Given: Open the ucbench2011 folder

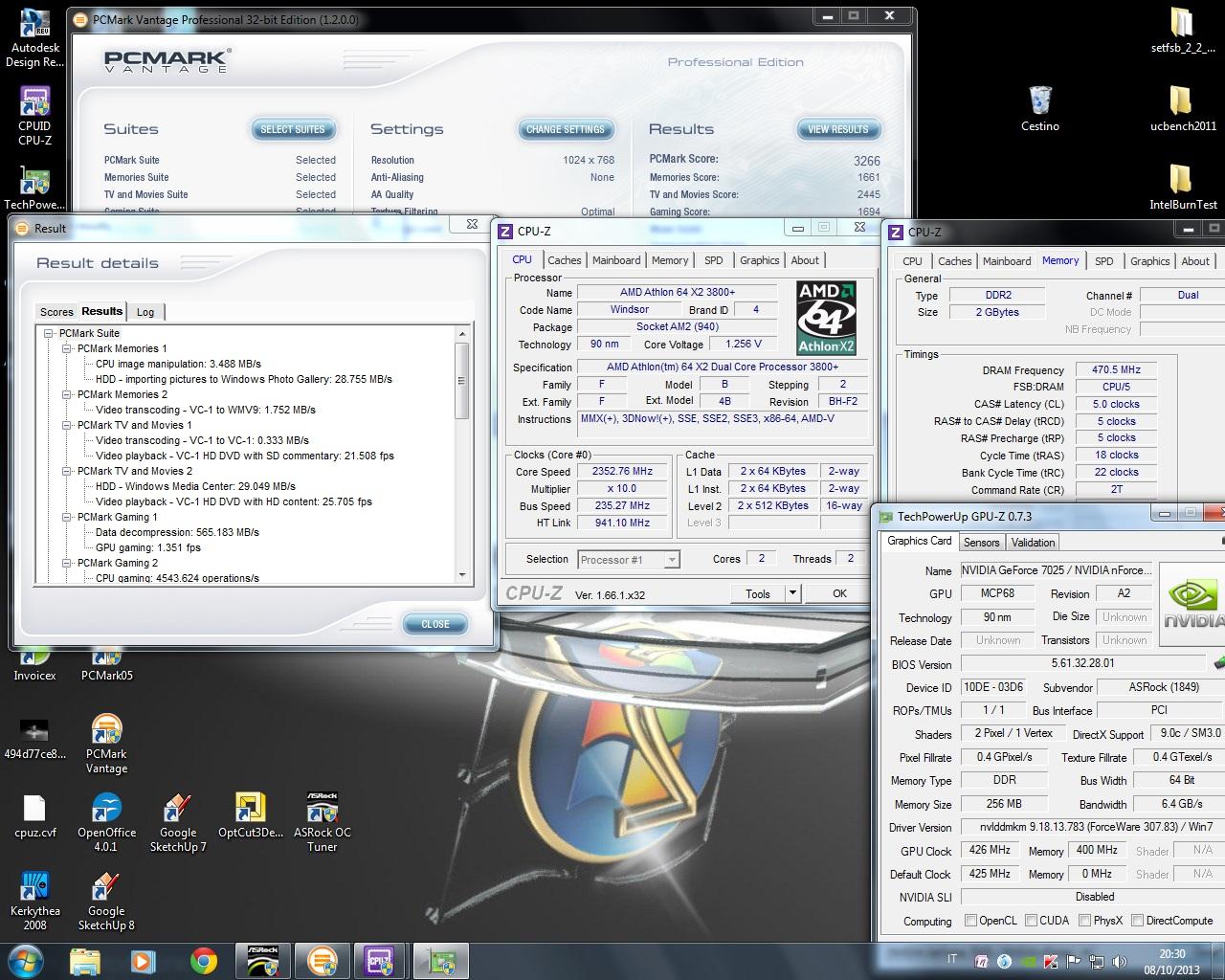Looking at the screenshot, I should click(1183, 108).
